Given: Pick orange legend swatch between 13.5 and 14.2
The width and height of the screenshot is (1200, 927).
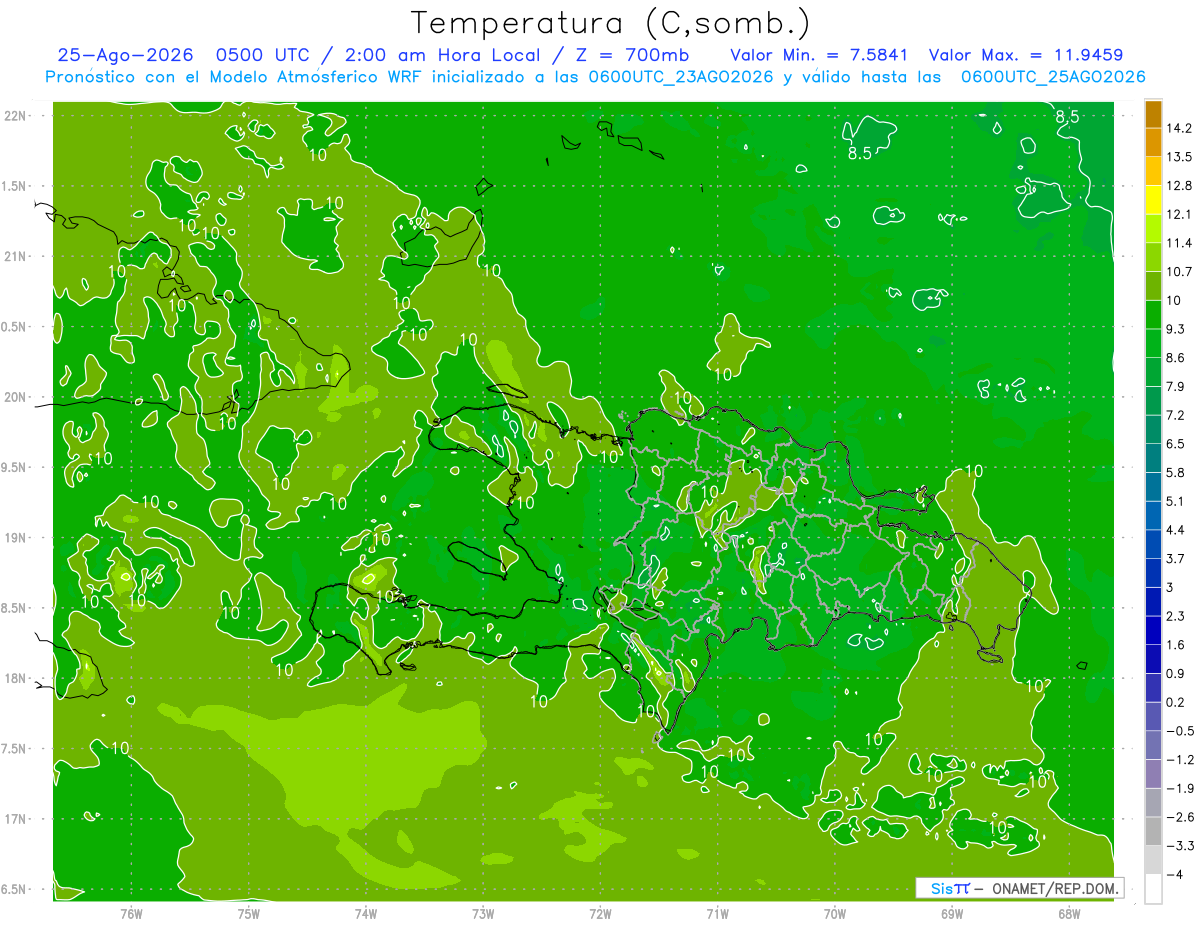Looking at the screenshot, I should 1153,143.
